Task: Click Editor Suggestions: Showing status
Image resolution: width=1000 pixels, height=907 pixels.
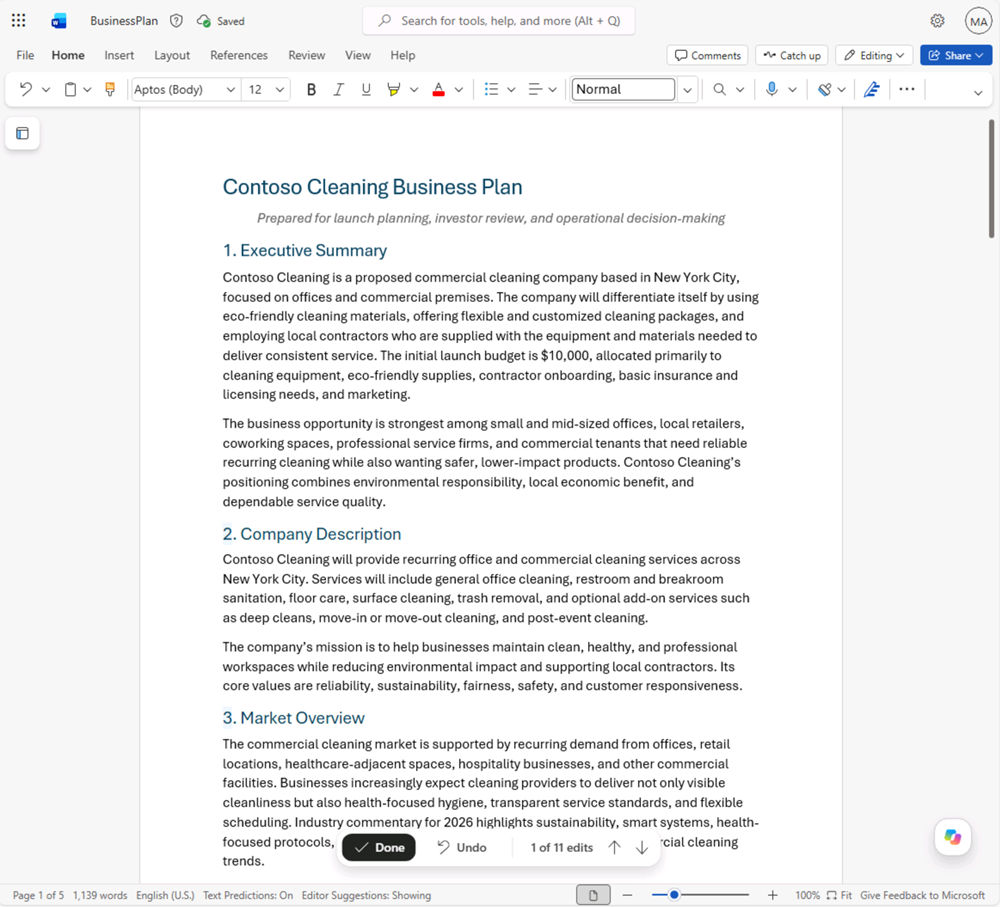Action: 366,895
